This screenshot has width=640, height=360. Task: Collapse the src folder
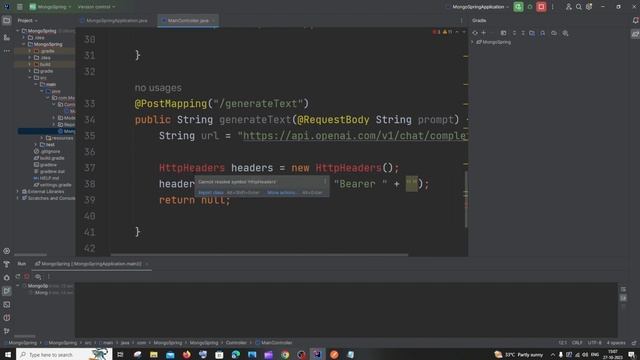(x=30, y=78)
